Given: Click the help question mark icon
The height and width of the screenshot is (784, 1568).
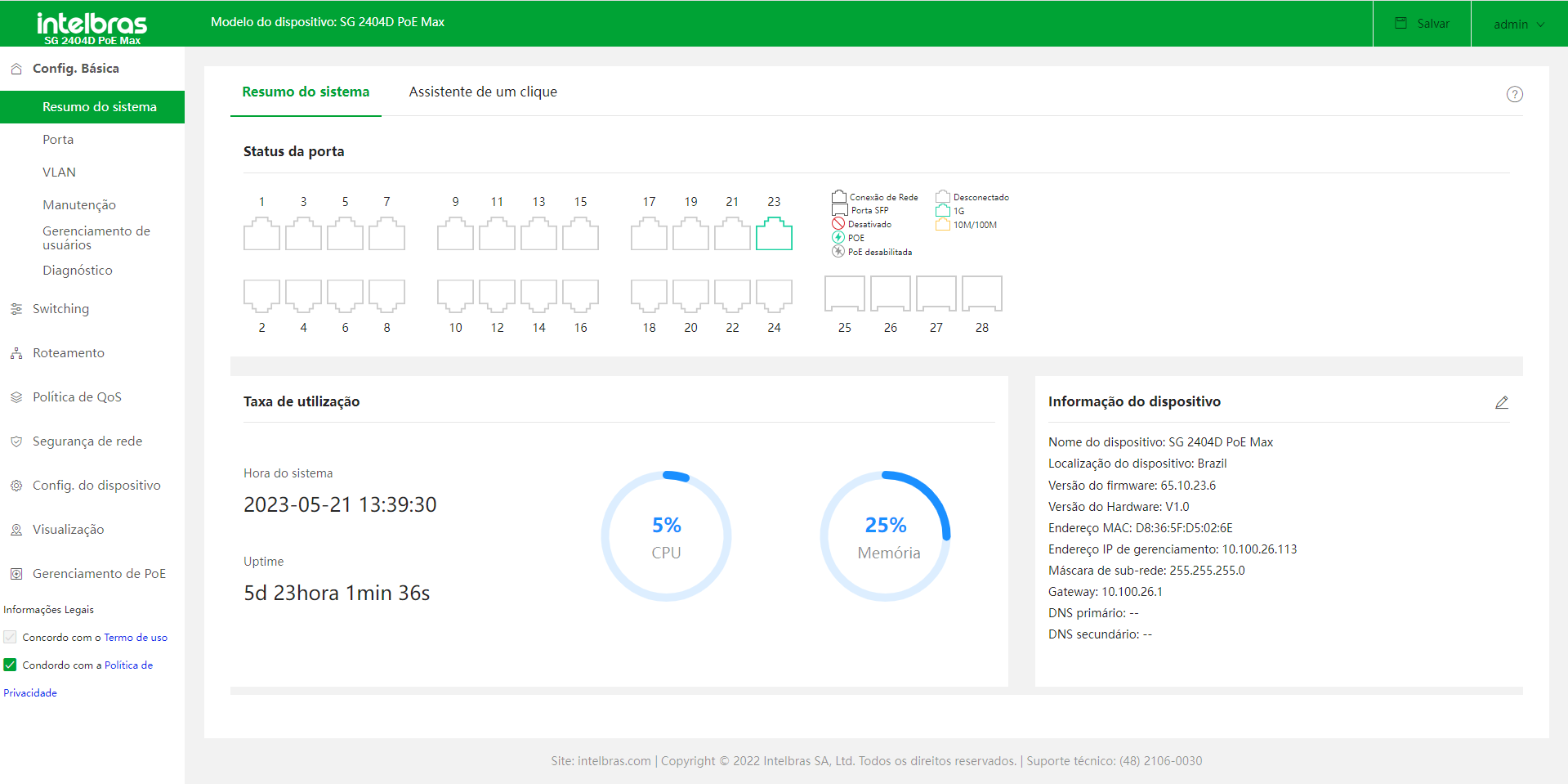Looking at the screenshot, I should point(1514,94).
